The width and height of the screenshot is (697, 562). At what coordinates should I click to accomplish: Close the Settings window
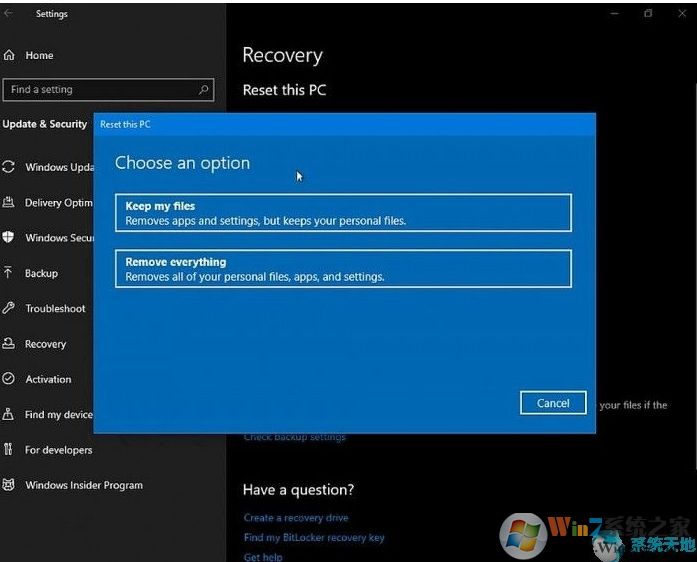tap(682, 14)
